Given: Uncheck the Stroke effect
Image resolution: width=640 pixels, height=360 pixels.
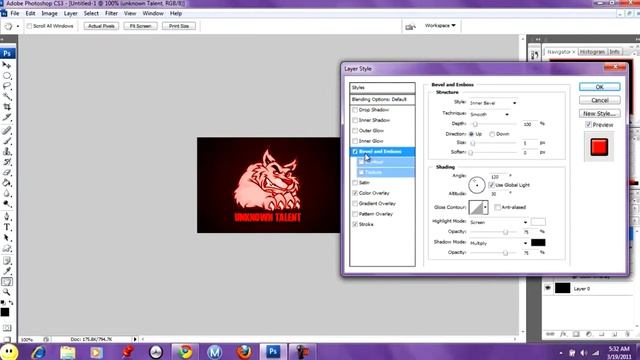Looking at the screenshot, I should pyautogui.click(x=355, y=224).
